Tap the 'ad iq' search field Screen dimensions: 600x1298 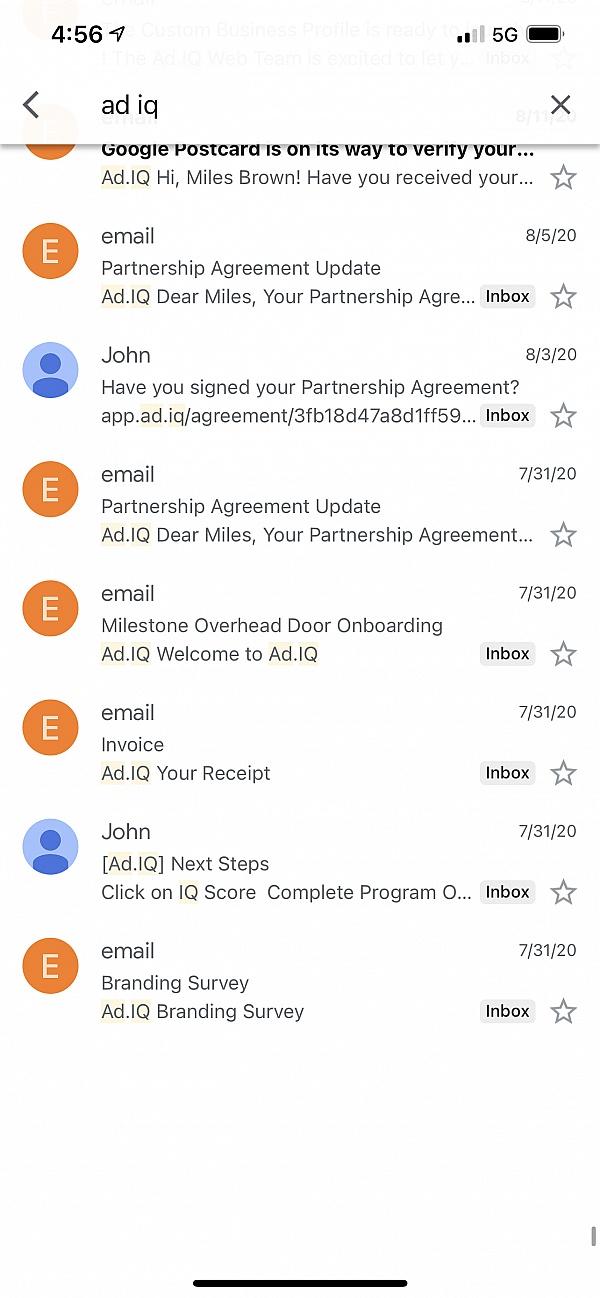point(300,105)
